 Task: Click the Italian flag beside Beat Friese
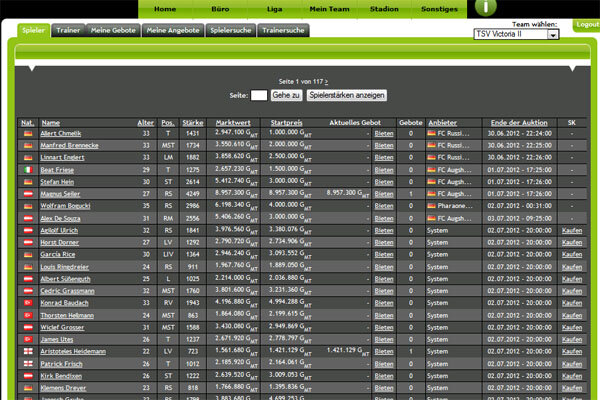pyautogui.click(x=28, y=170)
